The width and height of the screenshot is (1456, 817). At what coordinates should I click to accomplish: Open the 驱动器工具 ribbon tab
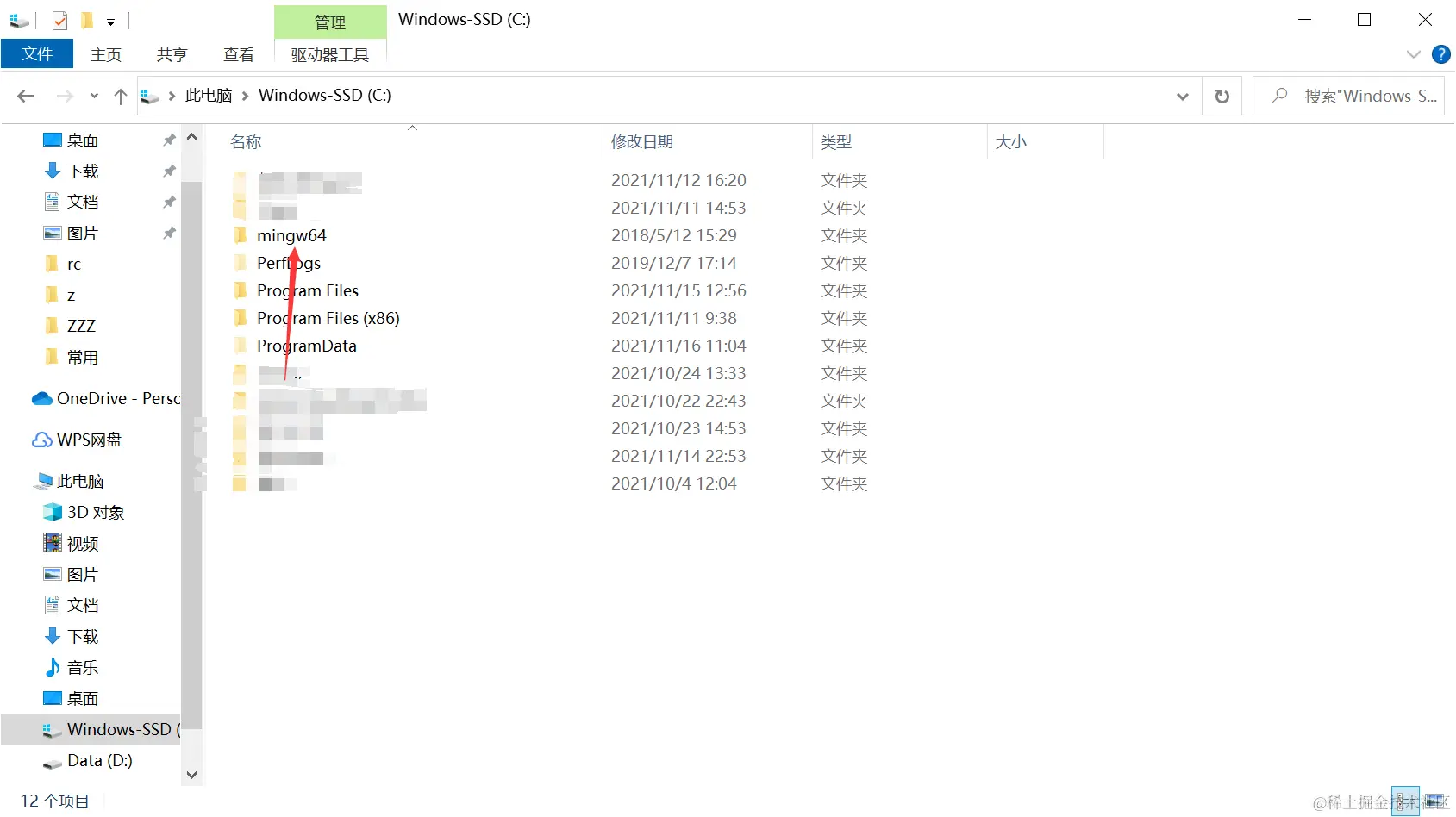tap(330, 54)
